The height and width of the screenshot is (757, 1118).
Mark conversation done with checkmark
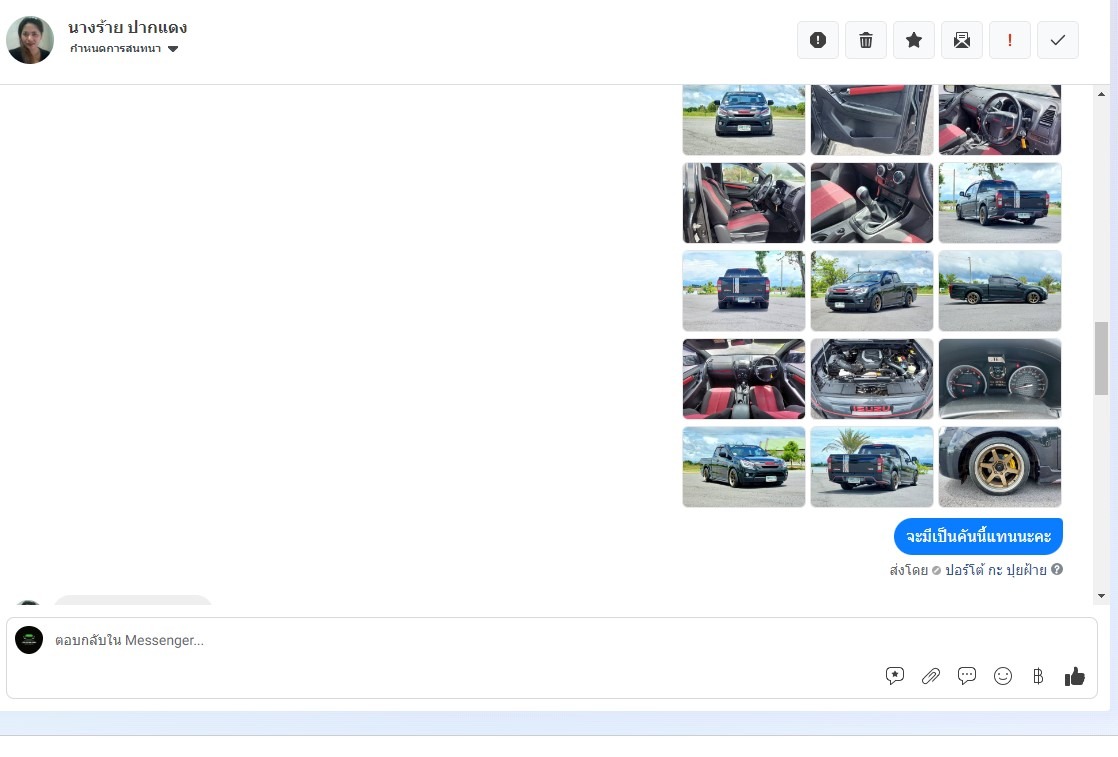1057,40
